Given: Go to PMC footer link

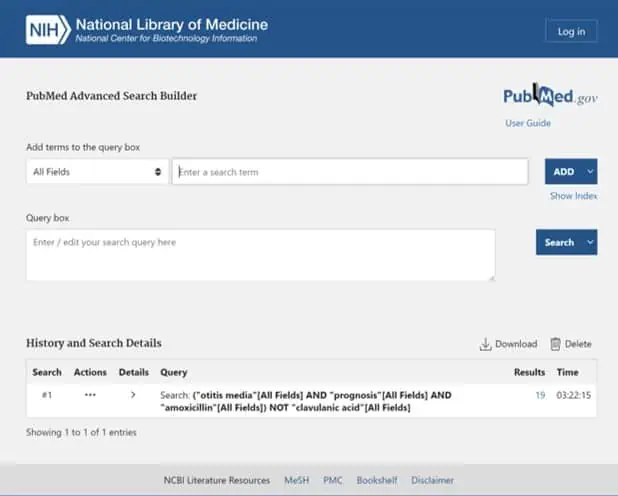Looking at the screenshot, I should pyautogui.click(x=333, y=480).
